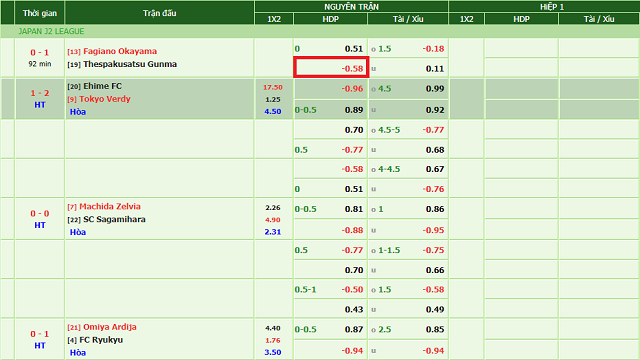Click SC Sagamihara team name
The image size is (640, 360).
114,219
